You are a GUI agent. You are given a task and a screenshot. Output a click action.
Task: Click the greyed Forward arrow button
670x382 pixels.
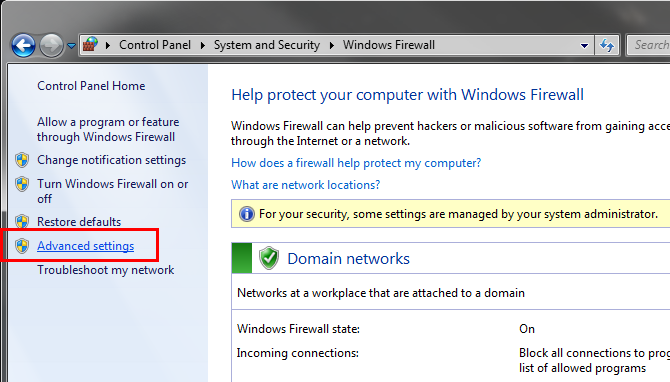click(51, 45)
